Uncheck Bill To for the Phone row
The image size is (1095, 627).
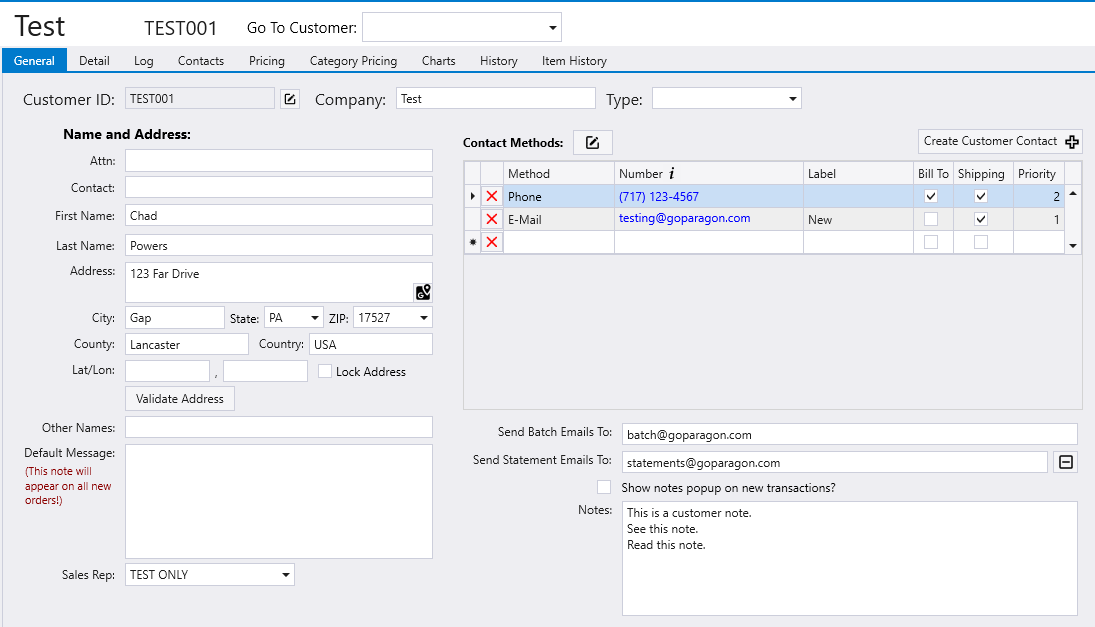click(931, 196)
